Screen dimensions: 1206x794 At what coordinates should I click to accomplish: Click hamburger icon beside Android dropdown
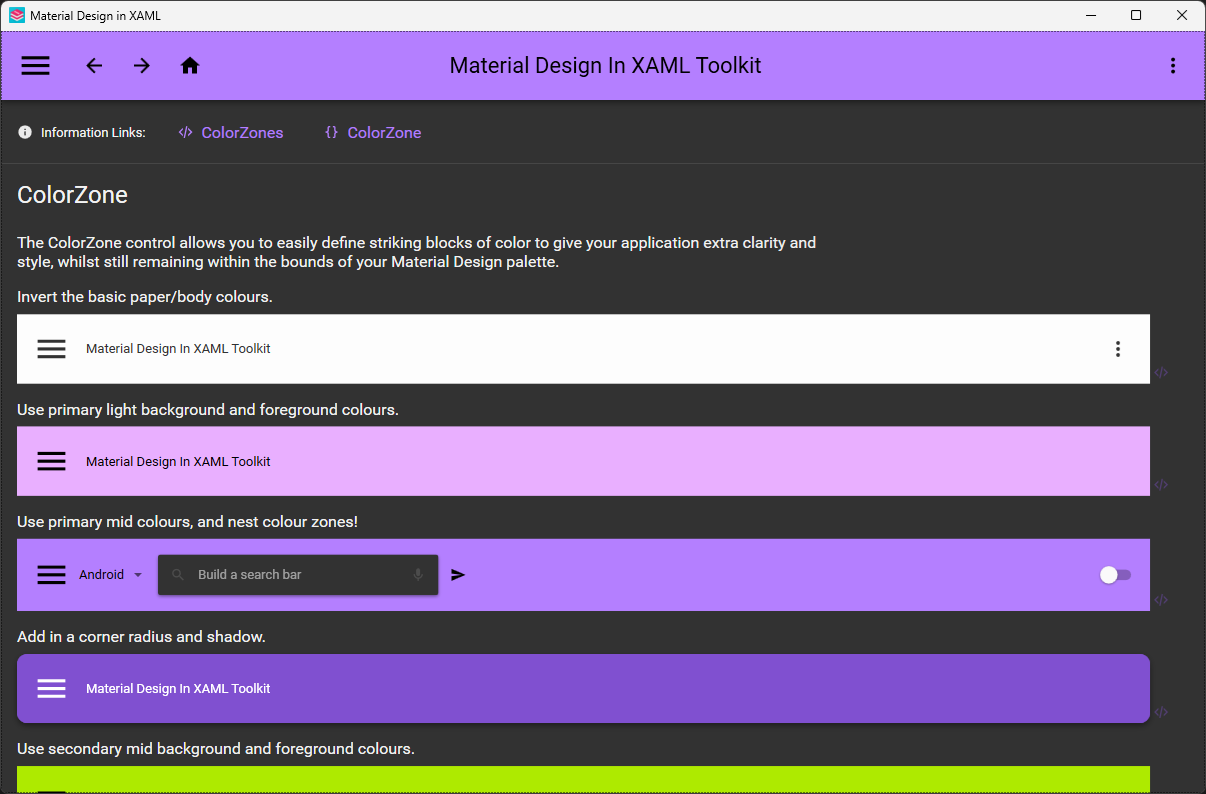click(52, 575)
